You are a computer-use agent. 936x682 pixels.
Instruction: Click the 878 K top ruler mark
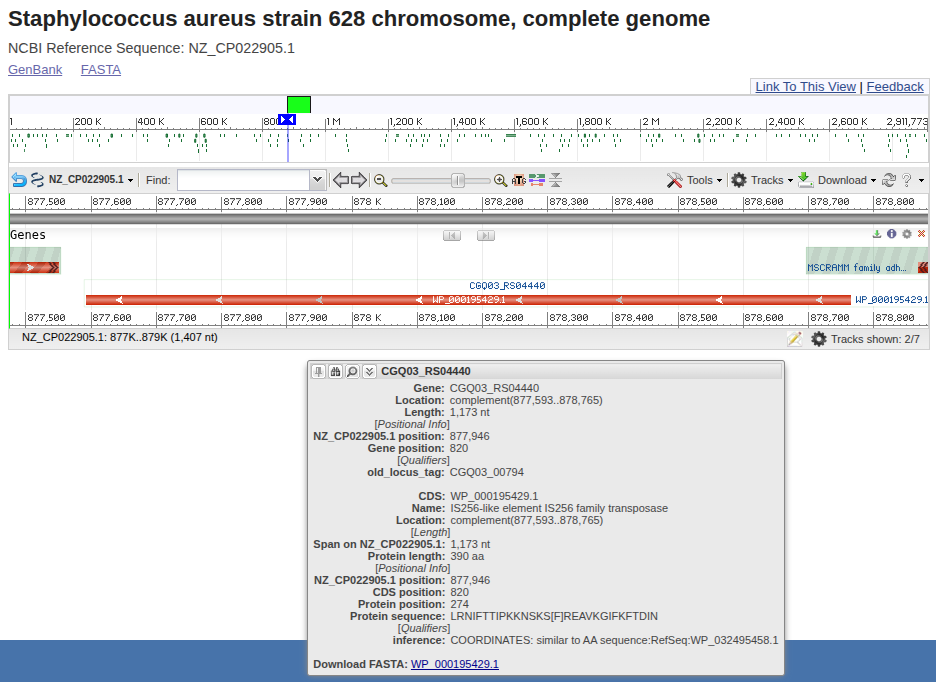coord(367,202)
